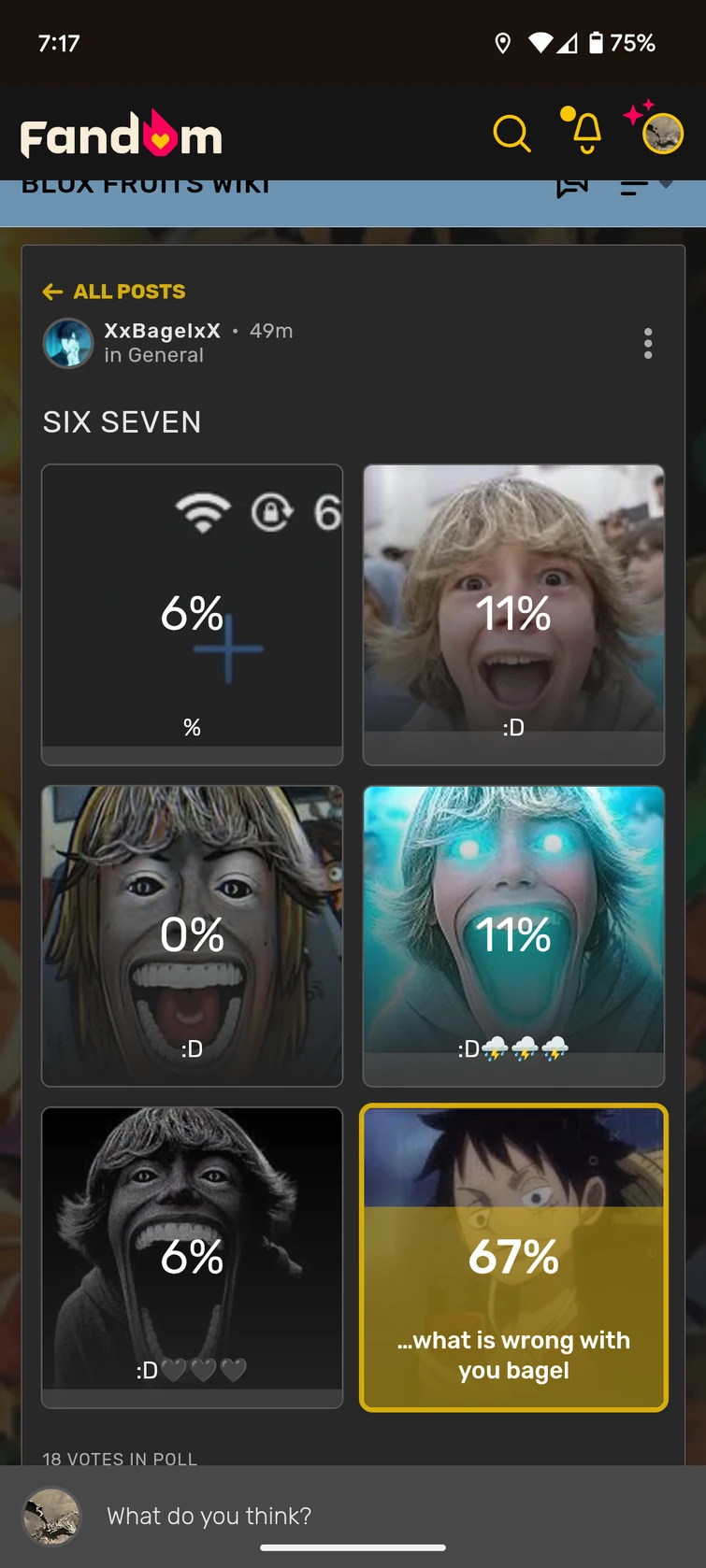The image size is (706, 1568).
Task: Tap your avatar beside the reply field
Action: click(52, 1517)
